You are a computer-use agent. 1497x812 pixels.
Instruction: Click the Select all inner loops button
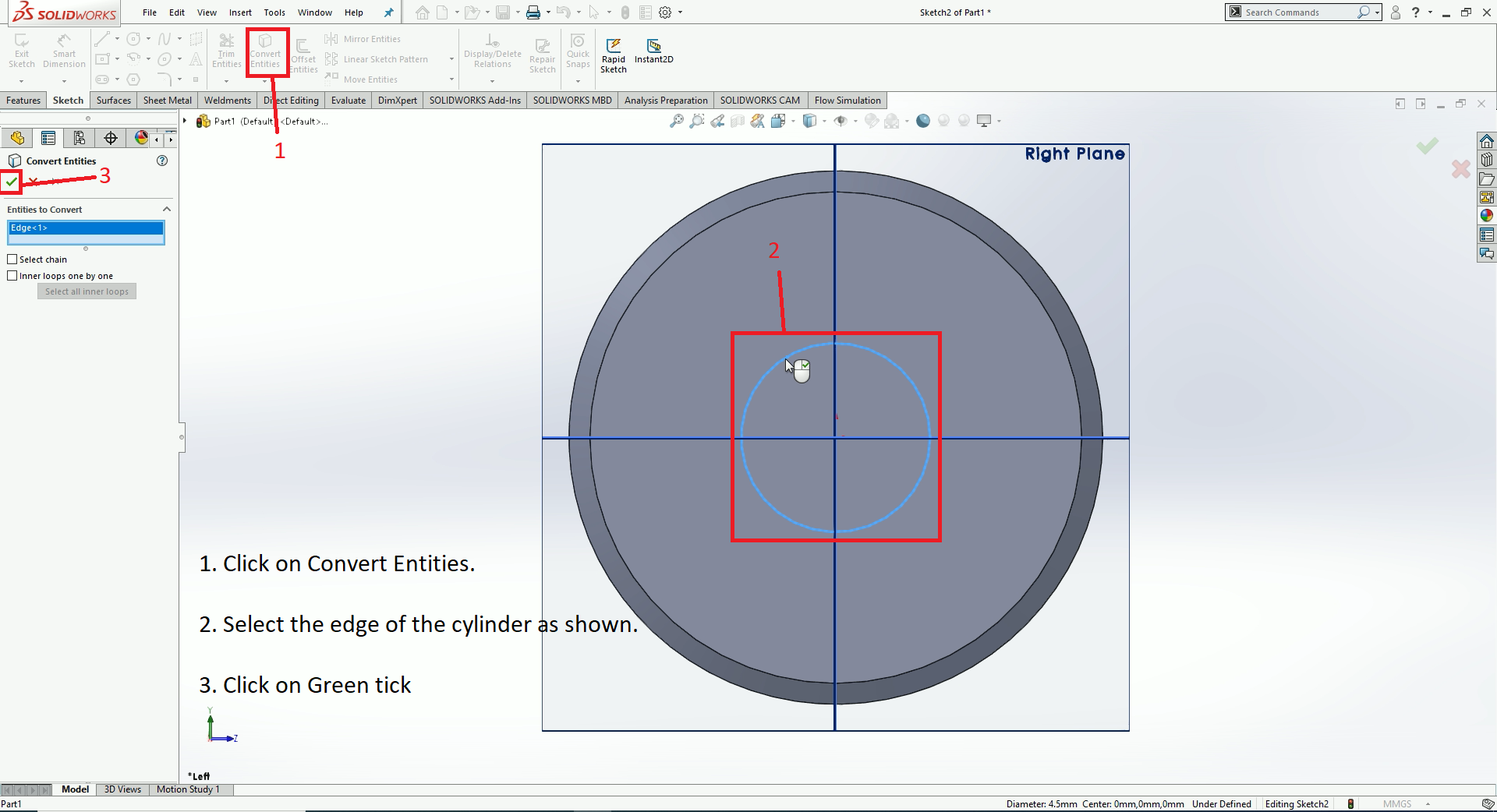pyautogui.click(x=87, y=291)
